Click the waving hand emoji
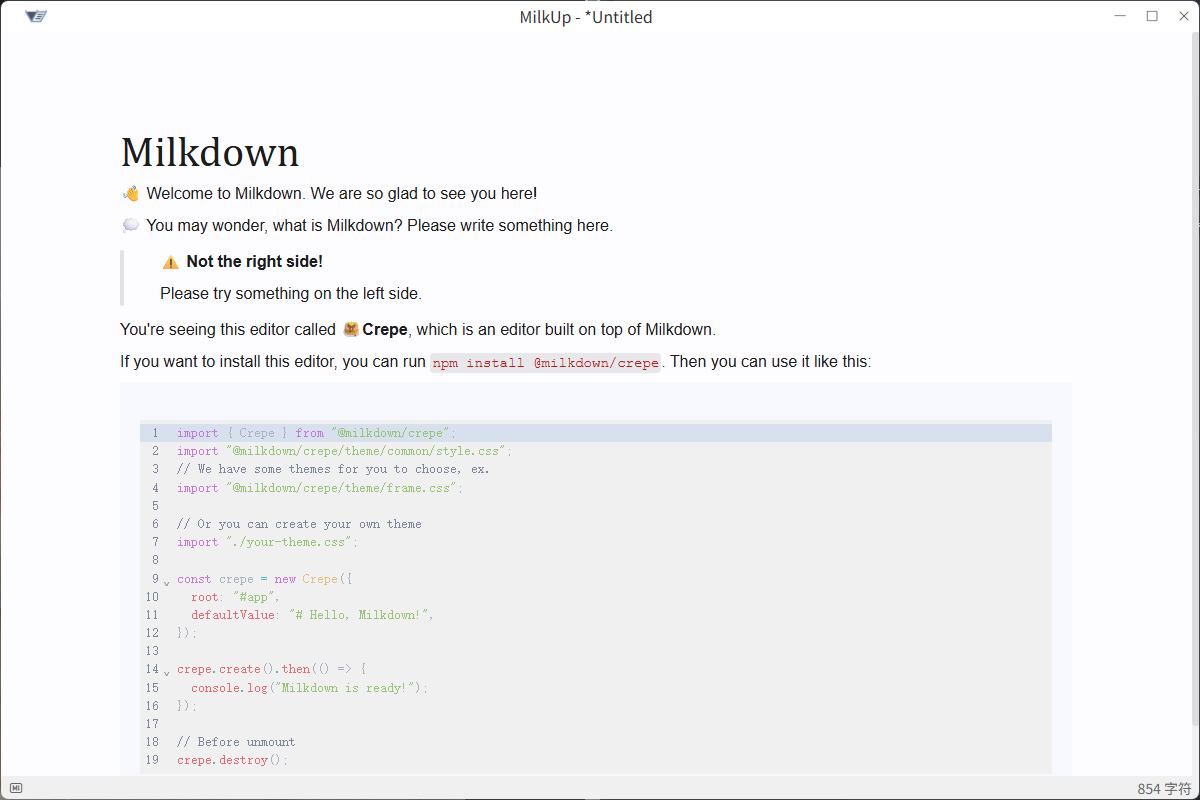Image resolution: width=1200 pixels, height=800 pixels. [130, 194]
